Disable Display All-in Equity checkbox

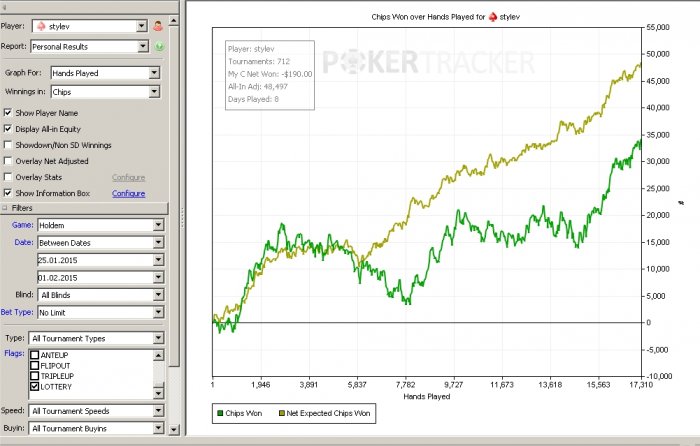click(8, 129)
